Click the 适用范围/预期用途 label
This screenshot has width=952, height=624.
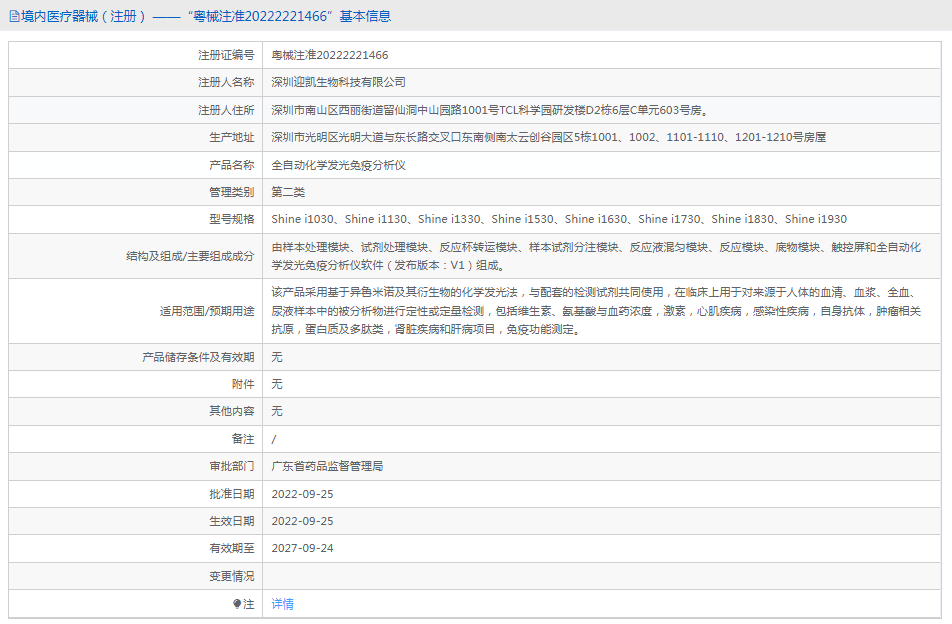[207, 311]
